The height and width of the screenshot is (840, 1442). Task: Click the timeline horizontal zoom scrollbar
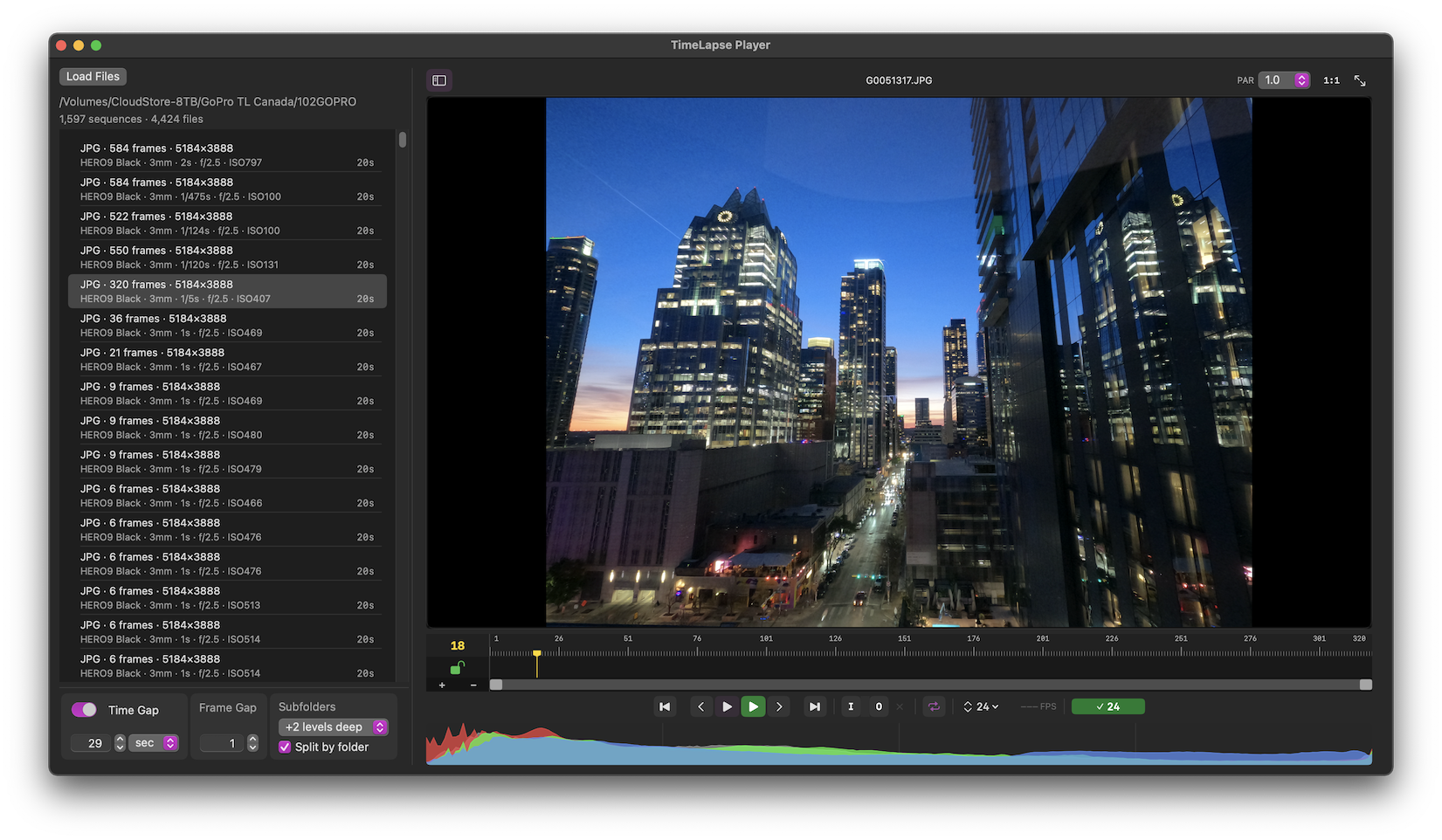pyautogui.click(x=930, y=685)
